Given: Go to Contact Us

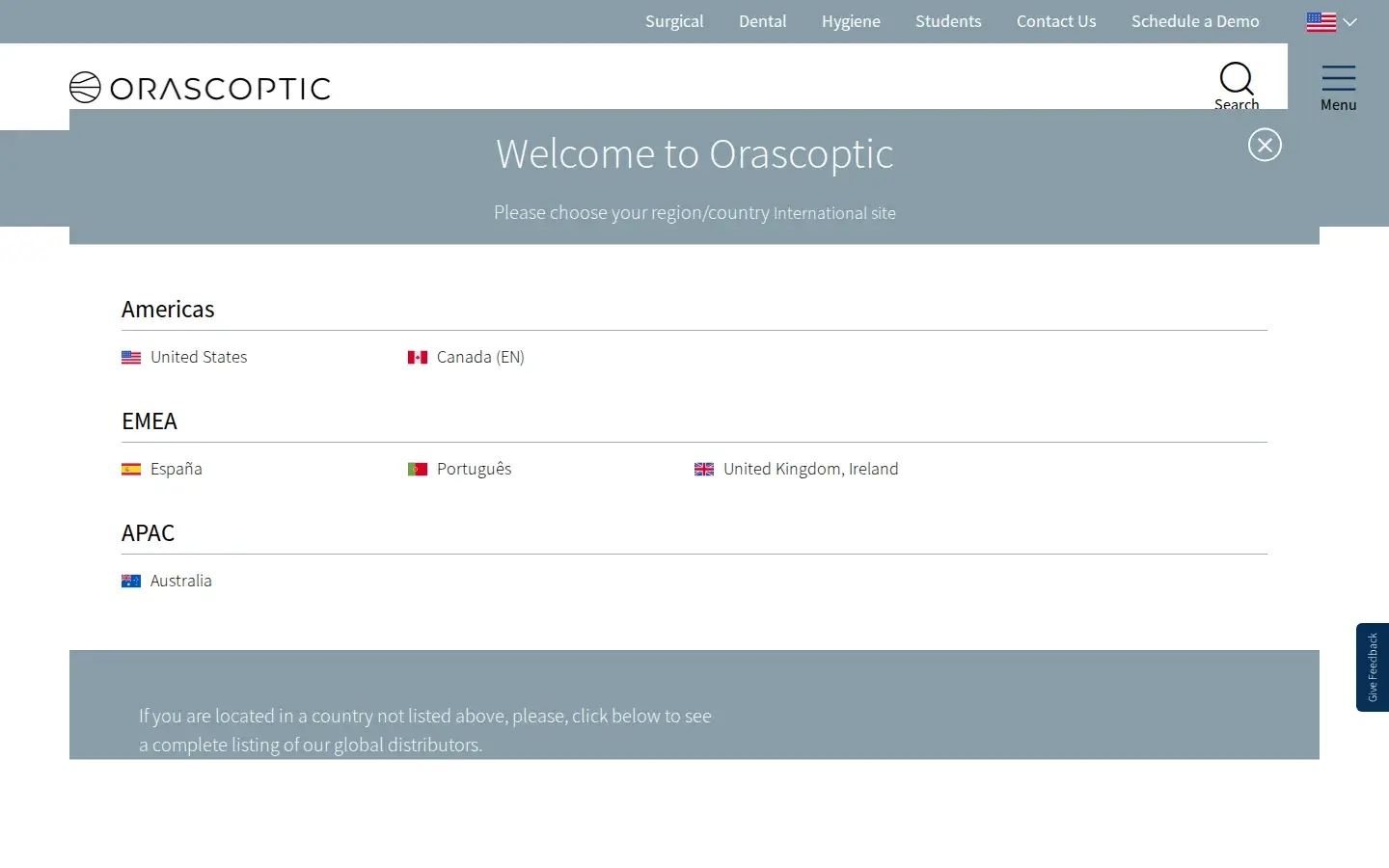Looking at the screenshot, I should 1056,21.
